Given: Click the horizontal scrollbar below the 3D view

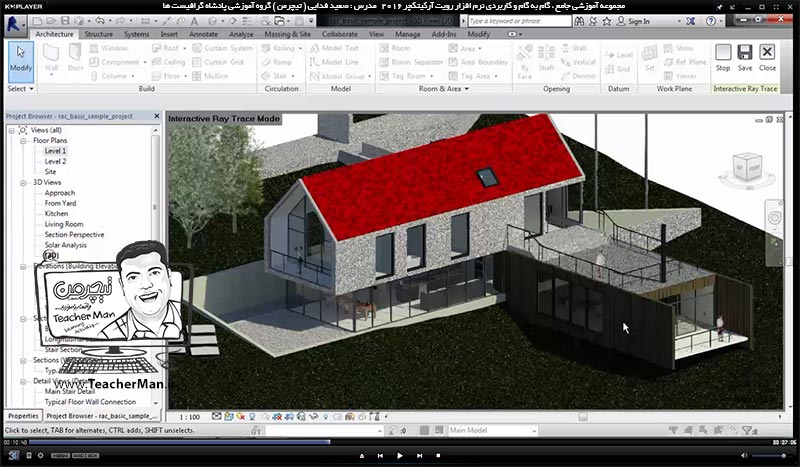Looking at the screenshot, I should (583, 417).
